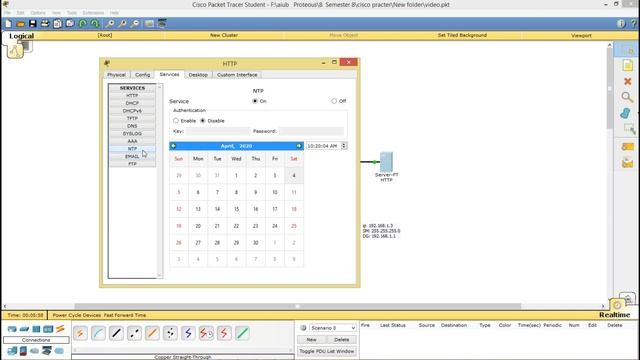Open the Info icon in top toolbar
The width and height of the screenshot is (640, 360).
pos(621,24)
